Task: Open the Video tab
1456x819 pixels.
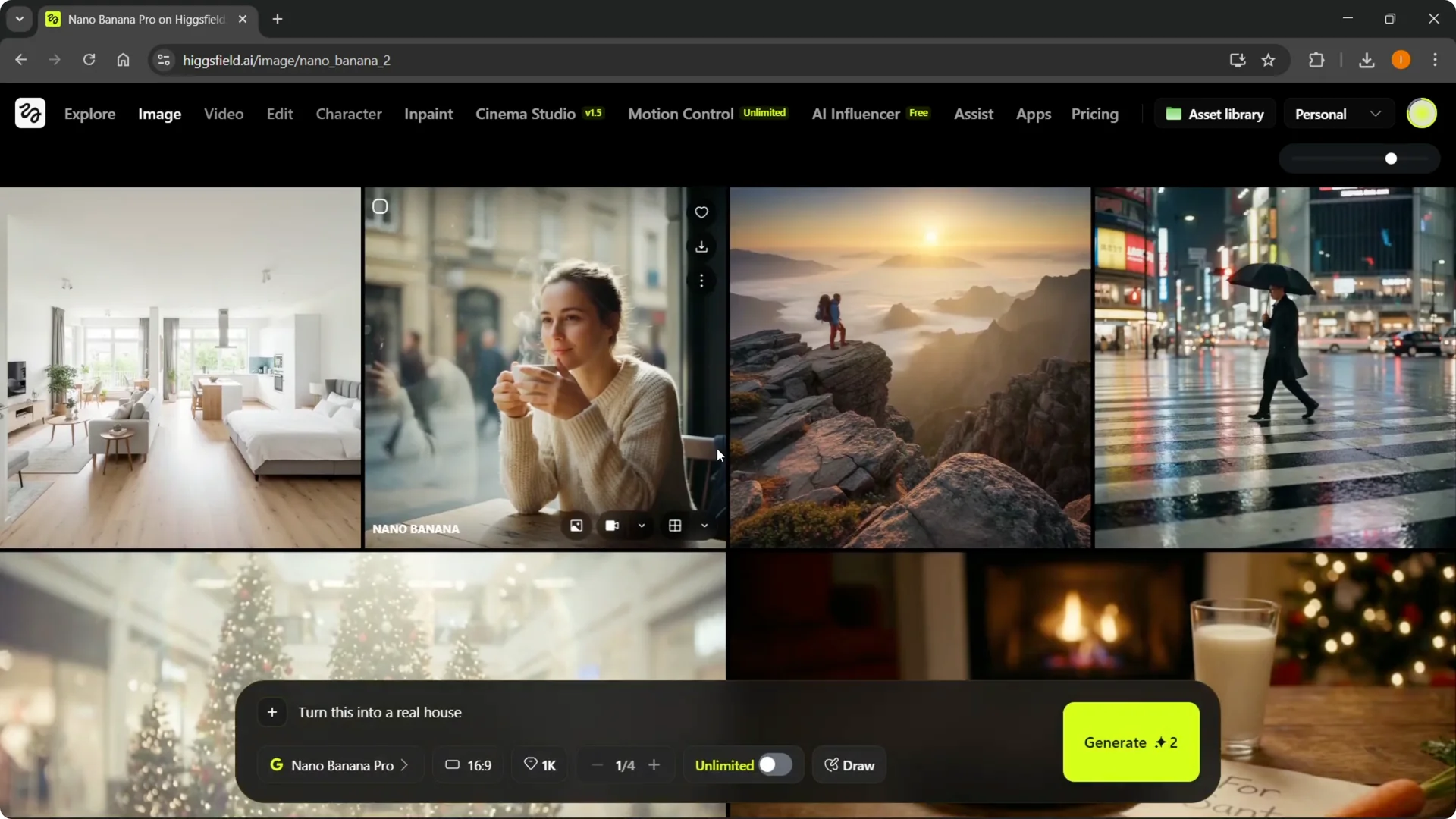Action: pyautogui.click(x=224, y=114)
